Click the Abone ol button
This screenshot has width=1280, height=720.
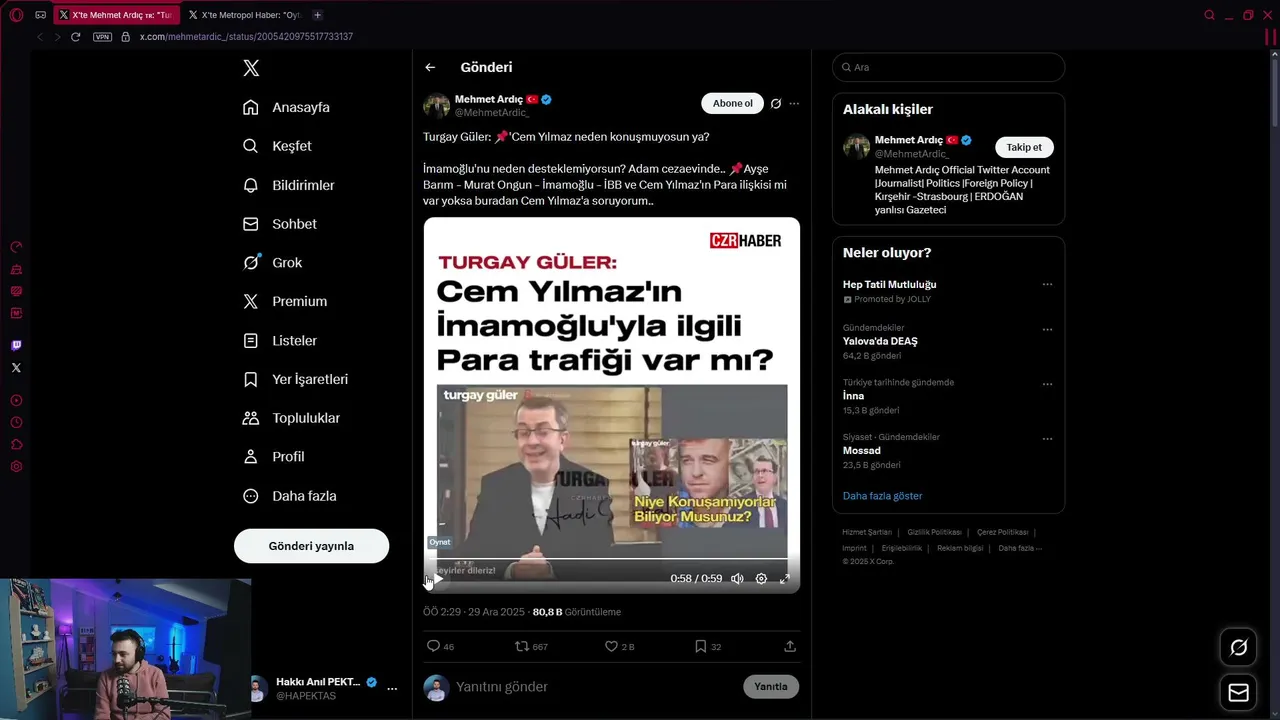click(x=732, y=103)
